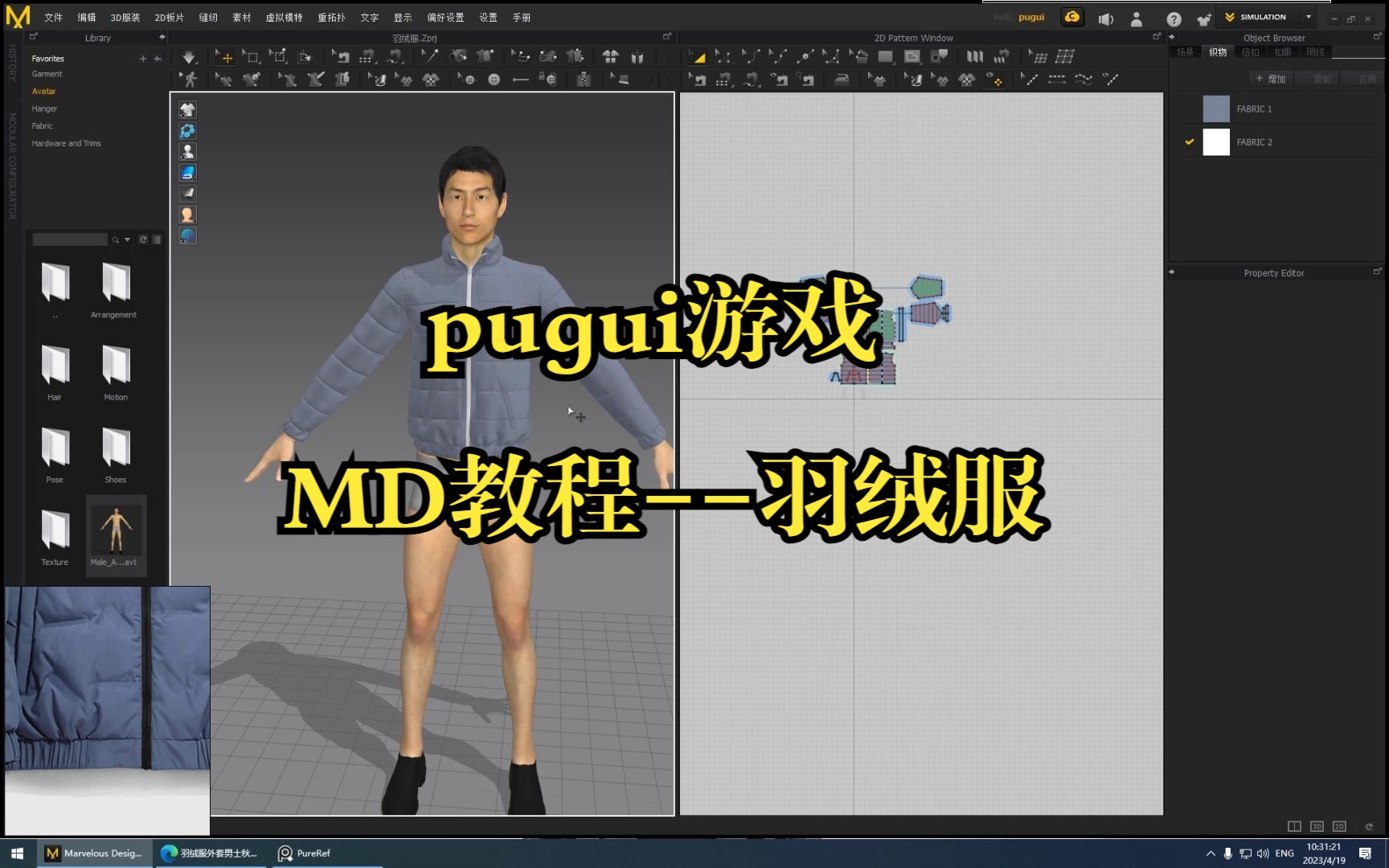Switch to the 纽扣 tab in Object Browser
This screenshot has width=1389, height=868.
pyautogui.click(x=1251, y=52)
